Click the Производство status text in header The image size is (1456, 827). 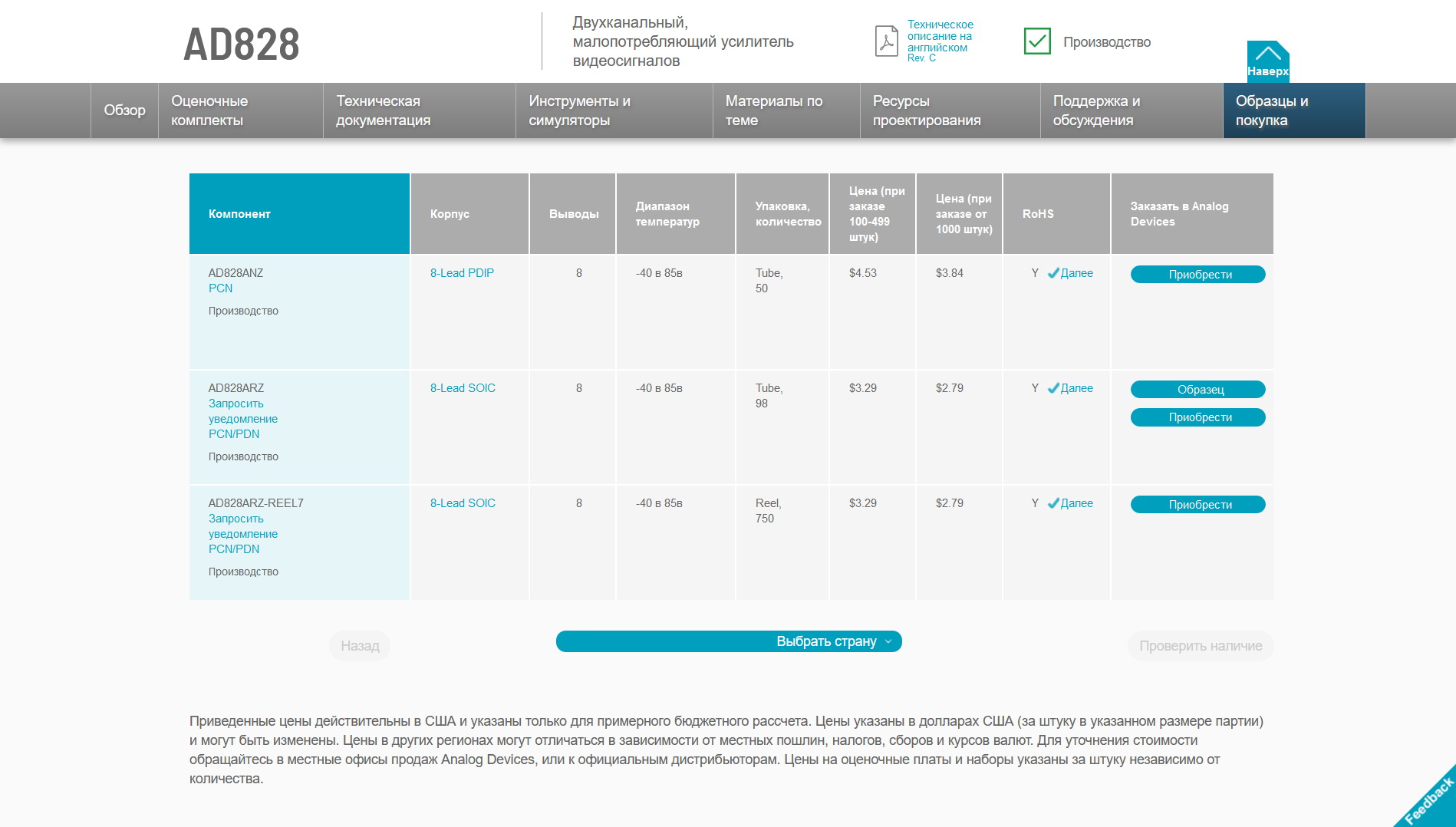(x=1107, y=42)
